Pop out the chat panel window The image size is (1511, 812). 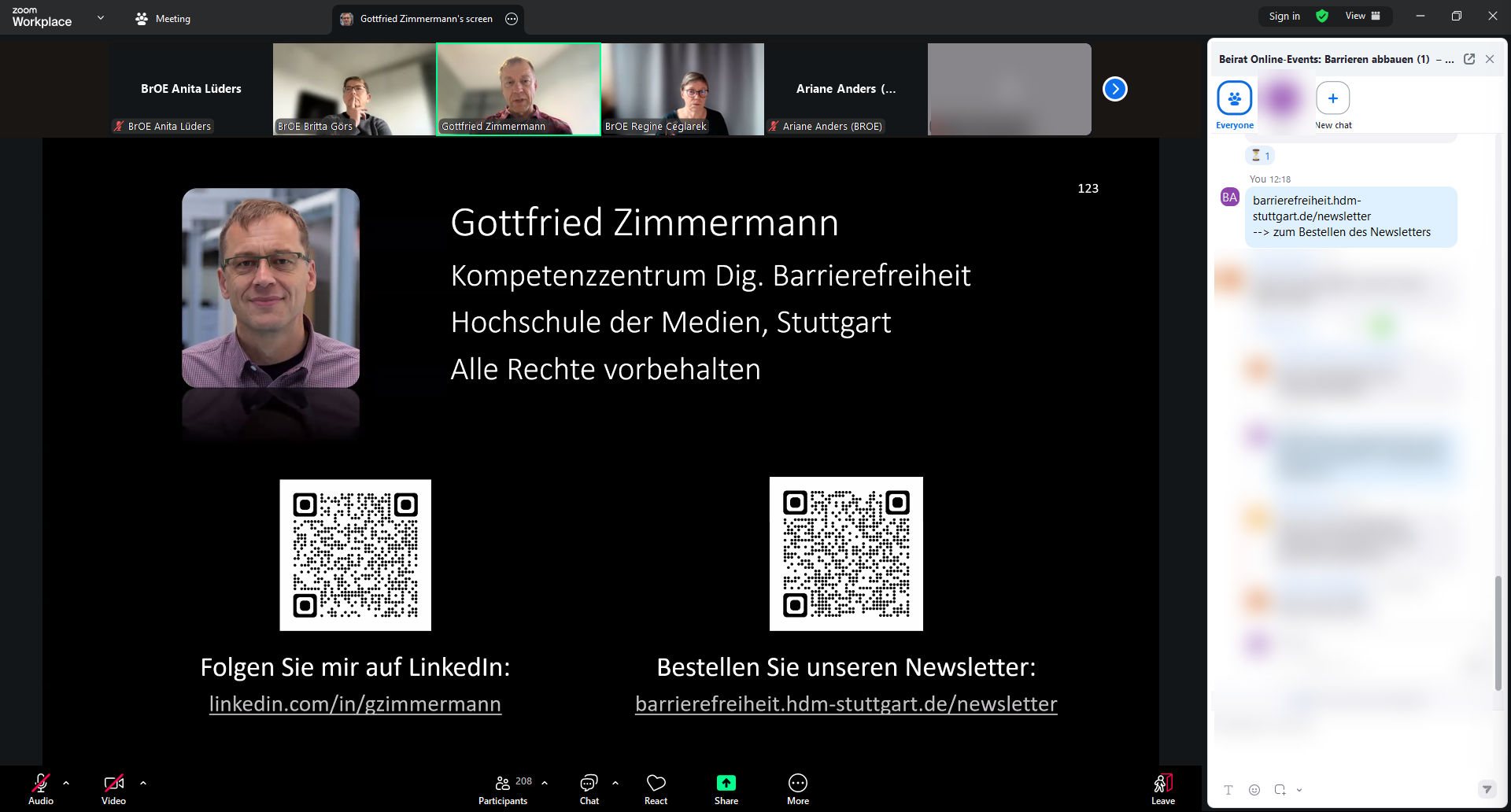[1469, 59]
